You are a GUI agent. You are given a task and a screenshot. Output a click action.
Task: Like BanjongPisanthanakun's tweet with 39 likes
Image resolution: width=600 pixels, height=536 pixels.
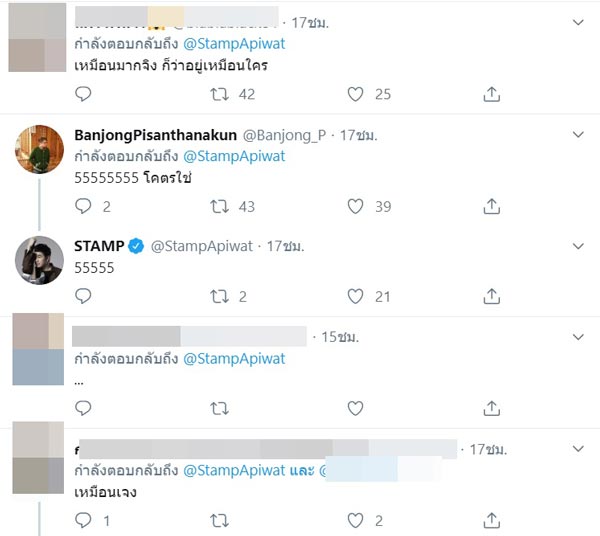point(355,207)
